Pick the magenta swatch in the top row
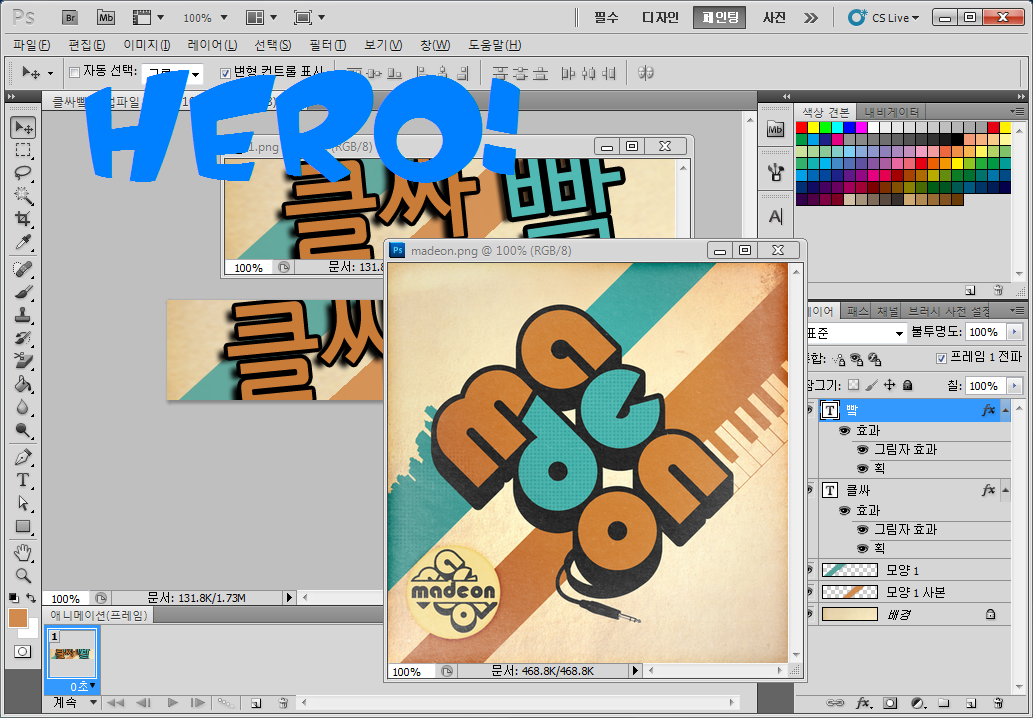Screen dimensions: 1033x718 coord(862,127)
